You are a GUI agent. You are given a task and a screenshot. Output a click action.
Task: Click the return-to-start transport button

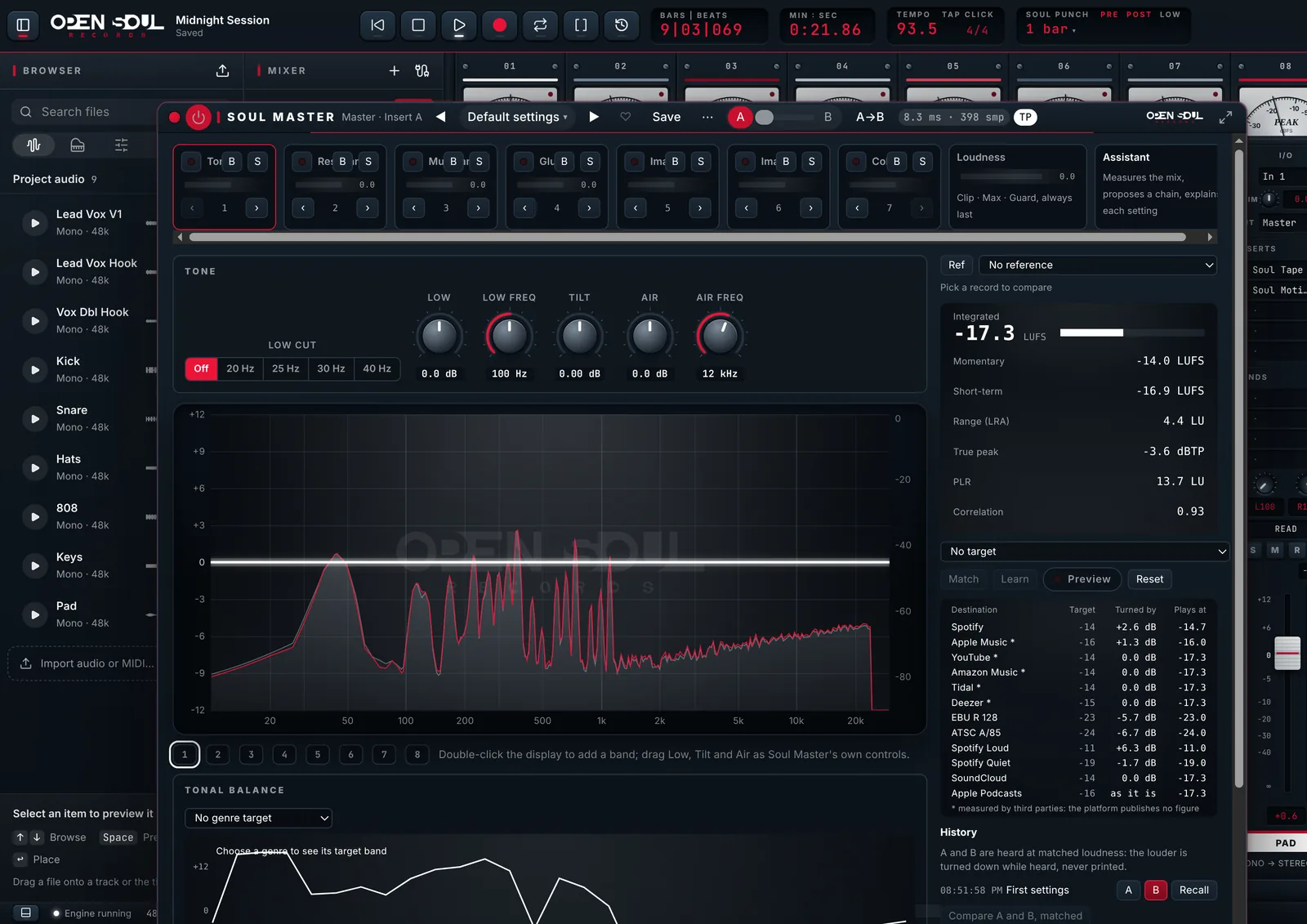point(377,25)
